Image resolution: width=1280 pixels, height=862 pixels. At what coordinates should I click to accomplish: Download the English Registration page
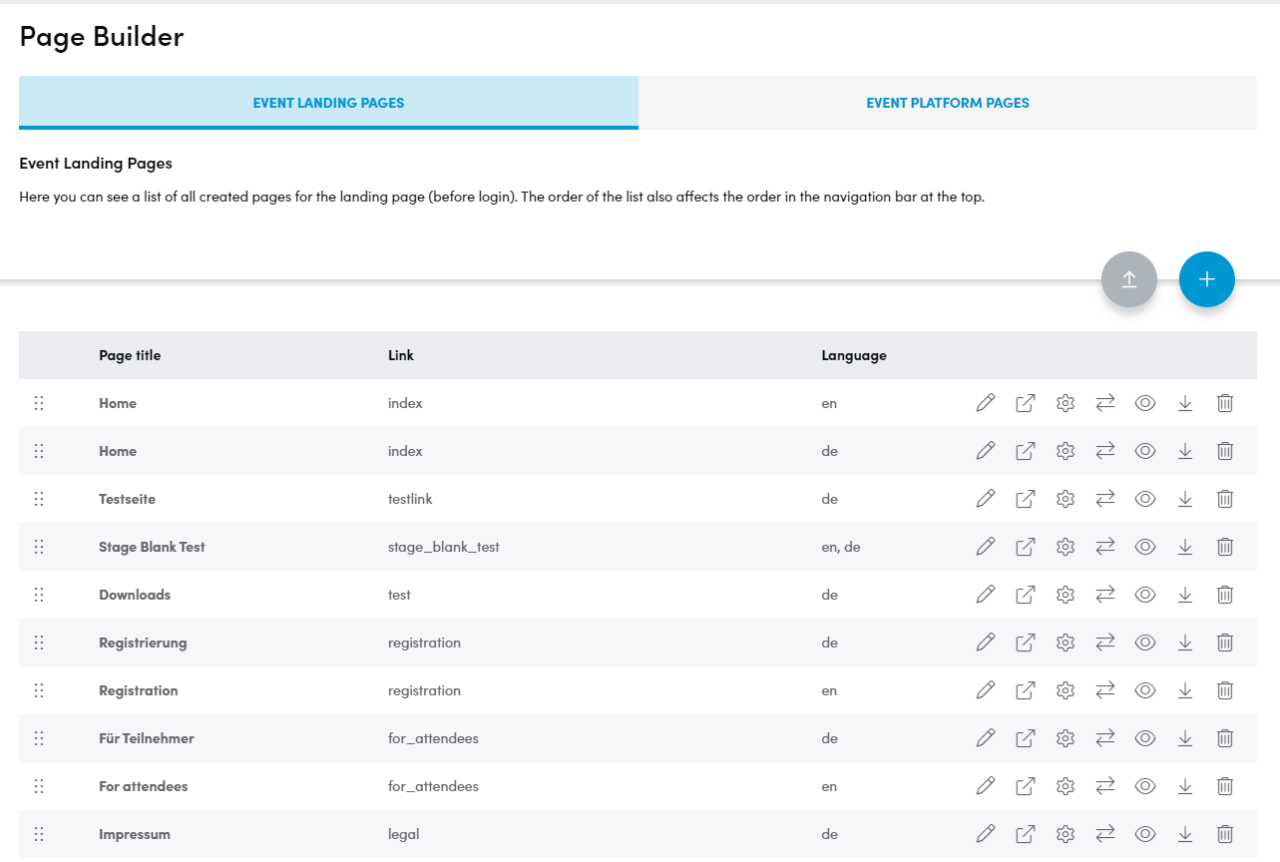(x=1185, y=691)
